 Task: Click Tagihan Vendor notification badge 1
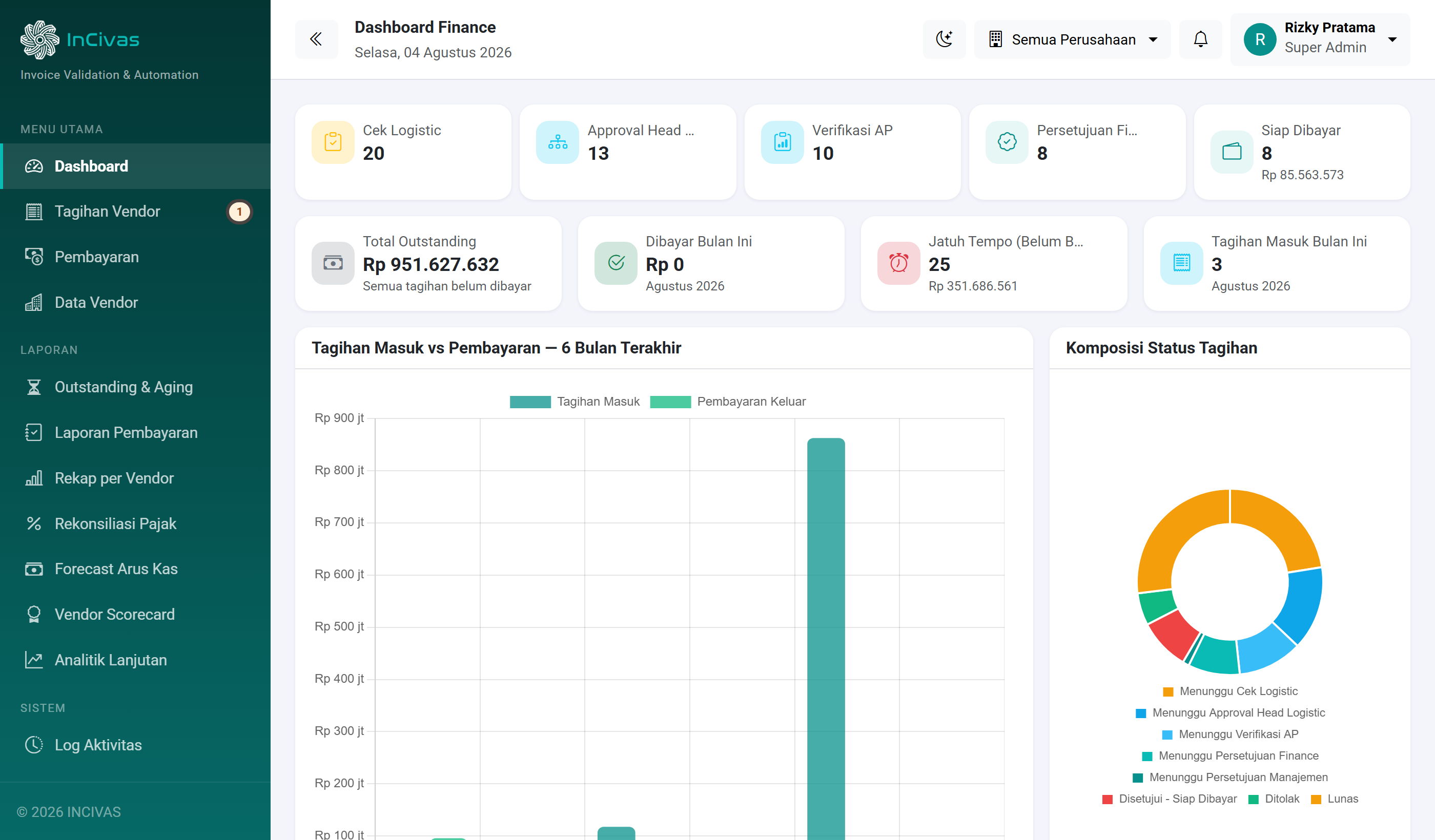239,212
